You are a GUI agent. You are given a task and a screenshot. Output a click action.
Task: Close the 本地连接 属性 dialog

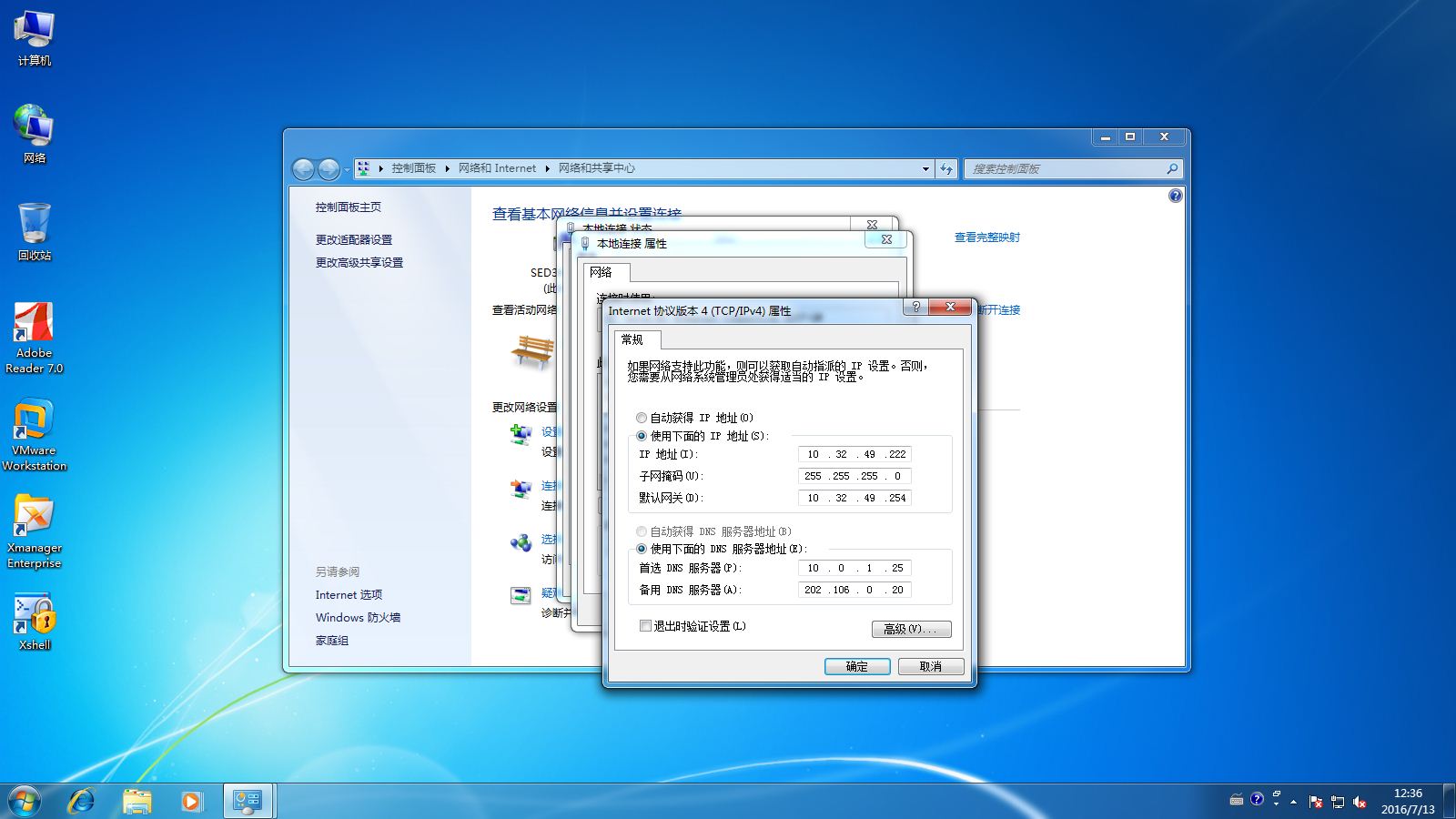tap(886, 239)
